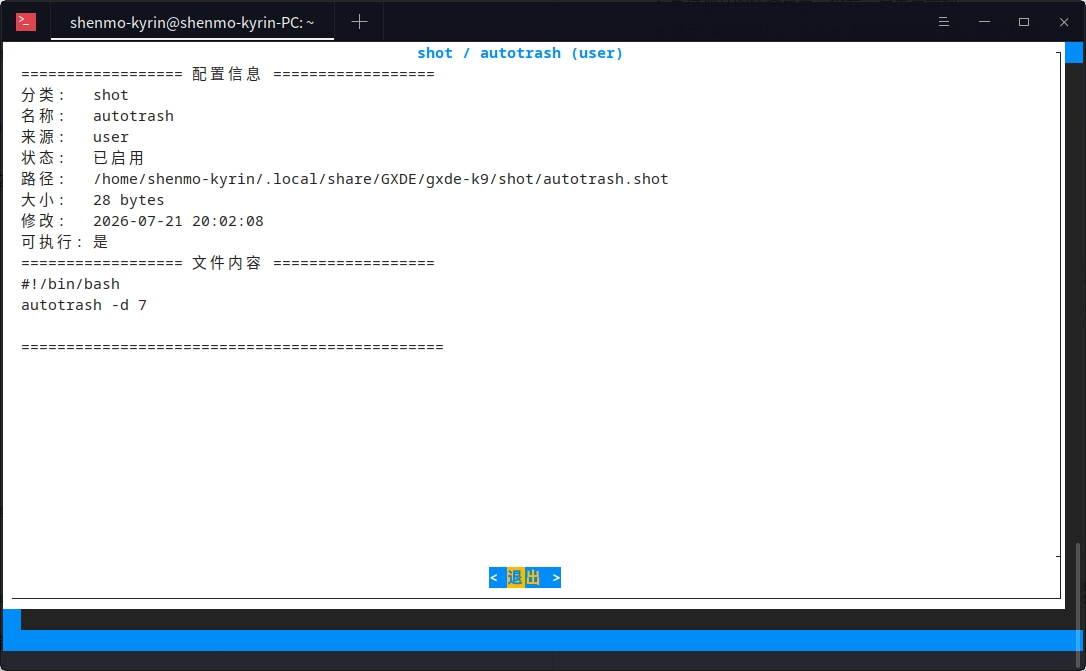Click the 'autotrash -d 7' command line
The image size is (1086, 671).
[x=84, y=305]
